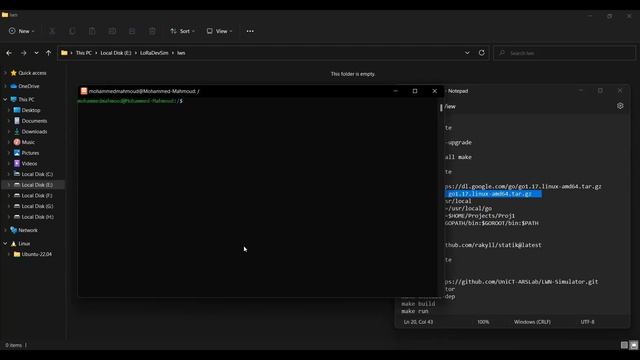Viewport: 640px width, 360px height.
Task: Select Linux in navigation pane
Action: coord(24,243)
